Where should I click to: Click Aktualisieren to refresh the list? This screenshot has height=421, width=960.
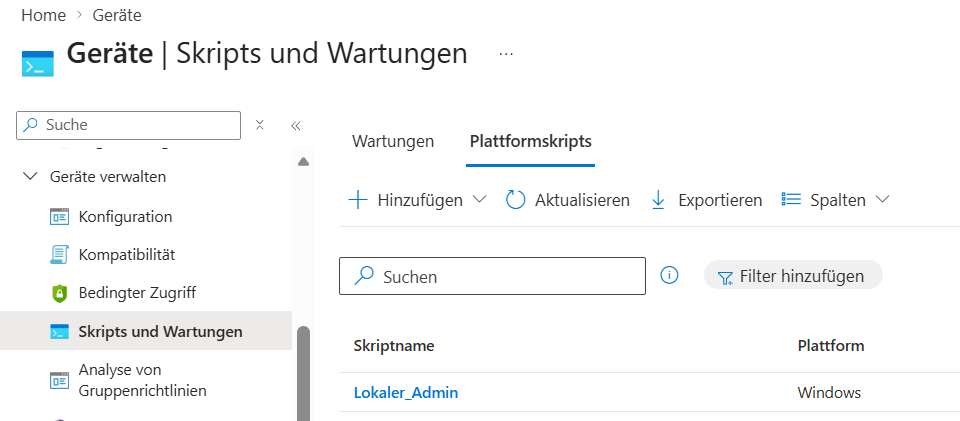[568, 200]
